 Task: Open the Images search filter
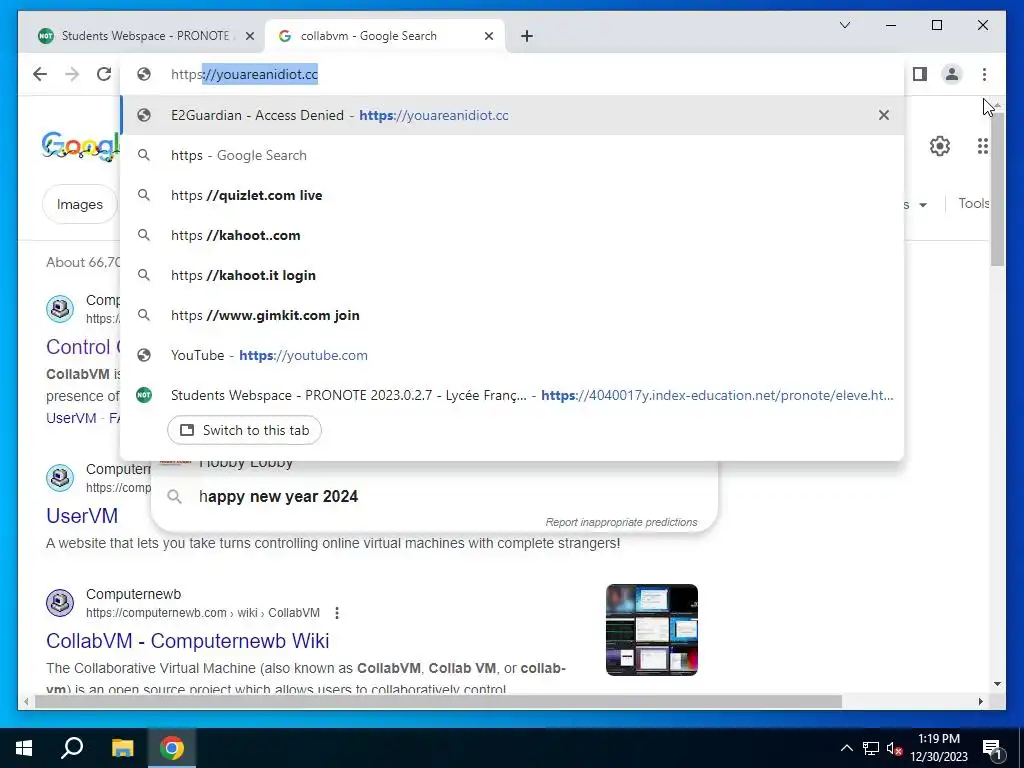(80, 204)
